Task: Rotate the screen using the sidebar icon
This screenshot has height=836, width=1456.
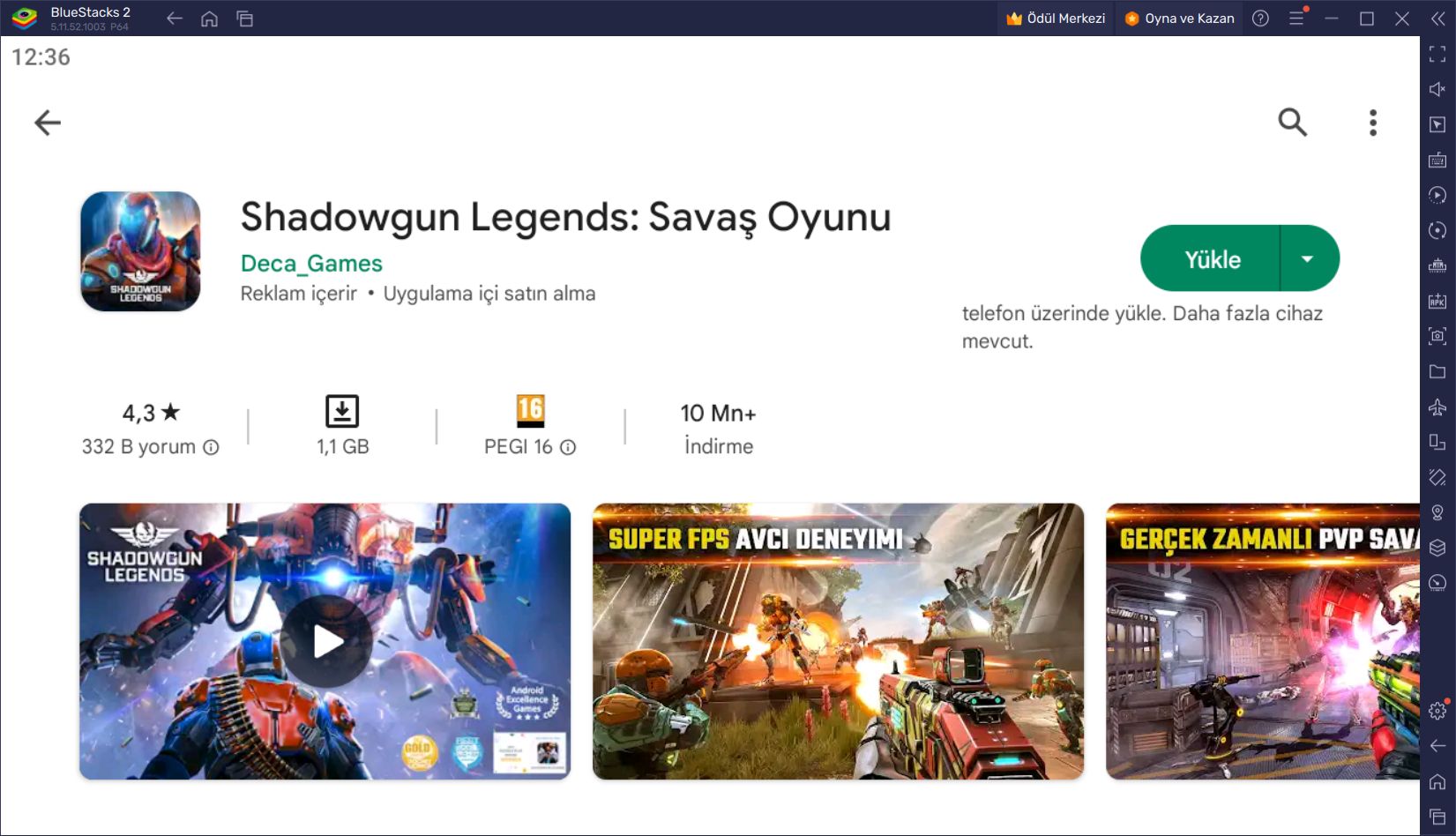Action: pyautogui.click(x=1437, y=442)
